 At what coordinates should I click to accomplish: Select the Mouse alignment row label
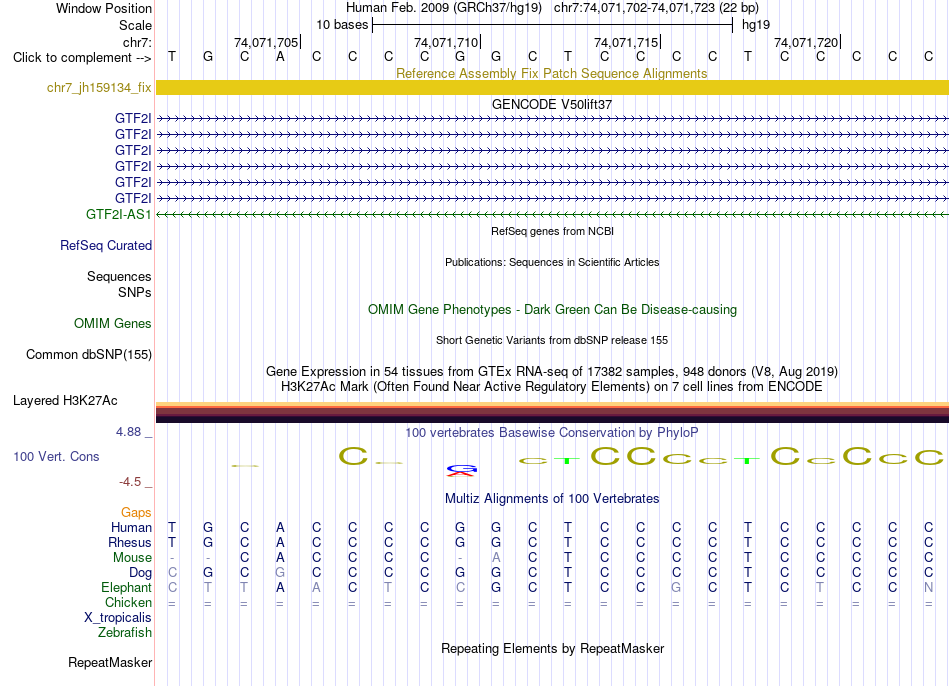(132, 558)
